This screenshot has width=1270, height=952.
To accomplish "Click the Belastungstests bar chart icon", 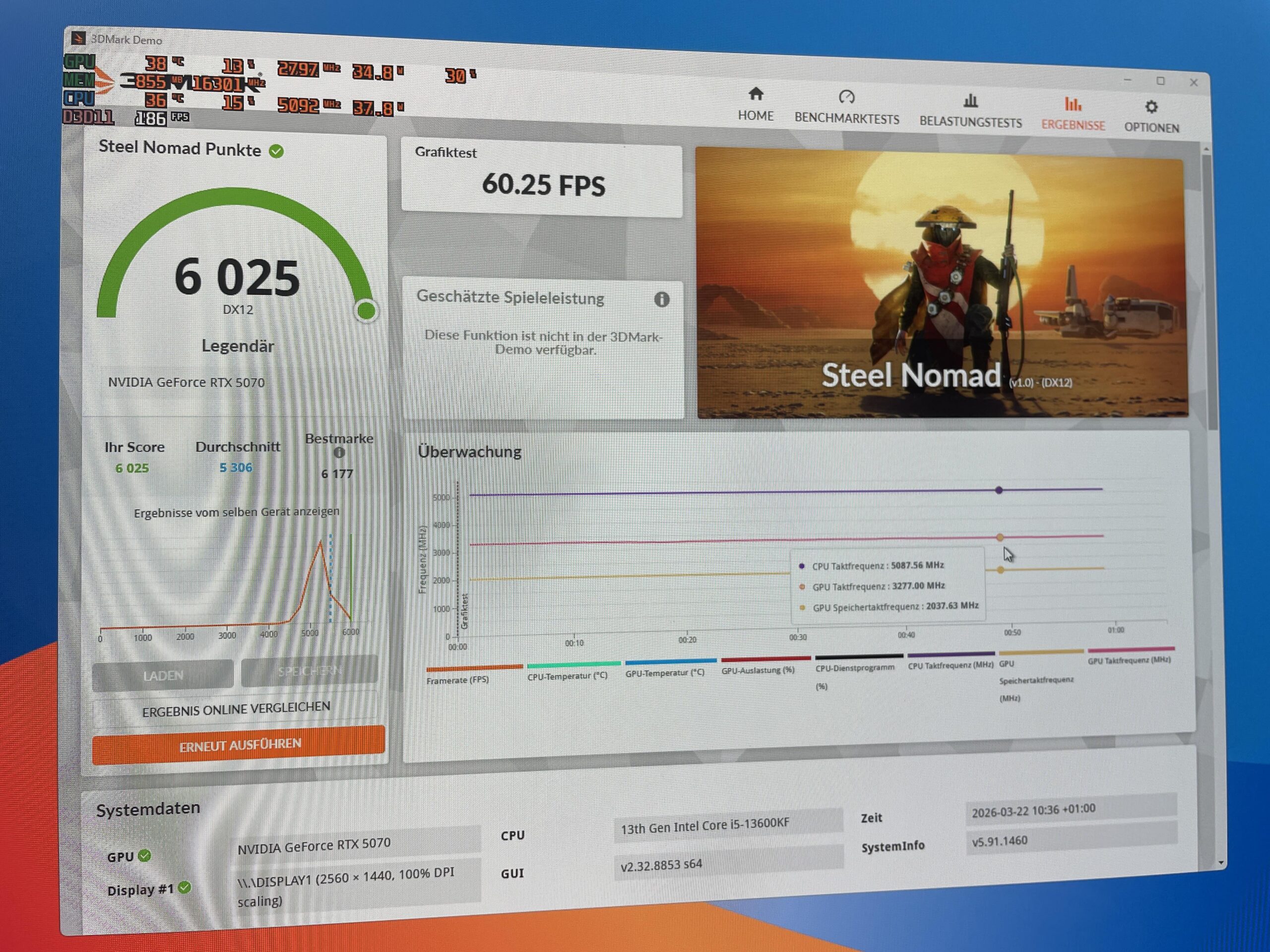I will (x=970, y=101).
